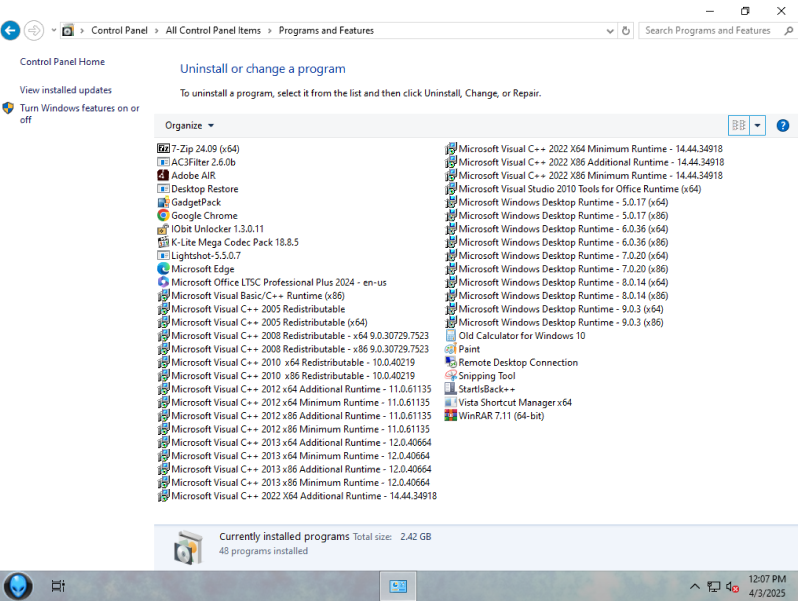Image resolution: width=798 pixels, height=601 pixels.
Task: Expand the address bar history dropdown
Action: click(610, 31)
